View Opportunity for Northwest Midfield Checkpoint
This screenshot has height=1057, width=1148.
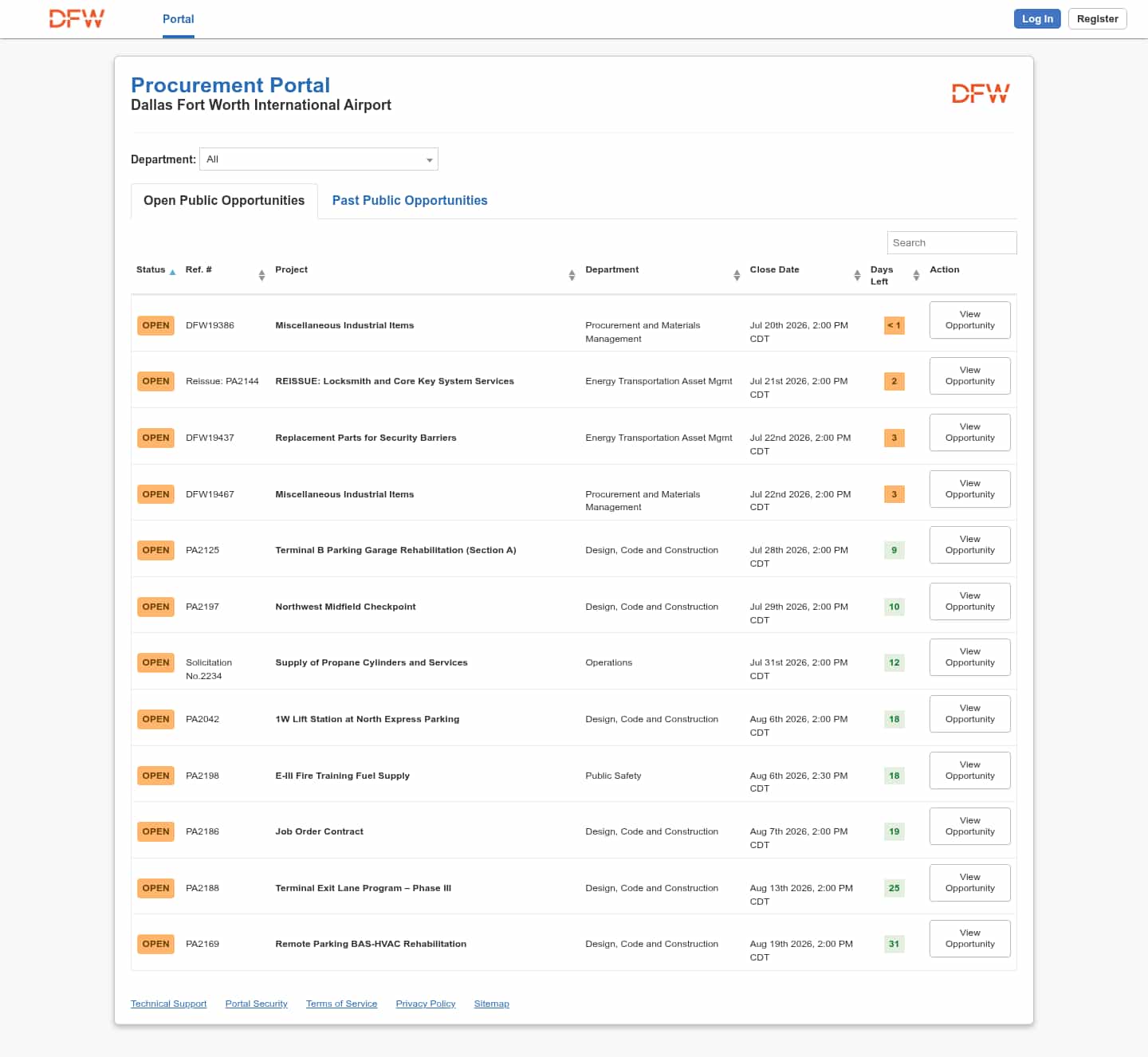970,601
